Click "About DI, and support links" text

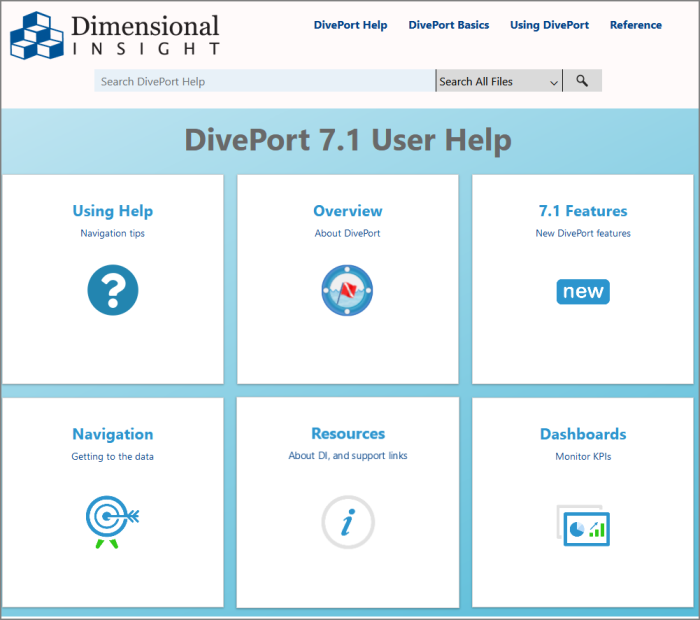pyautogui.click(x=348, y=456)
